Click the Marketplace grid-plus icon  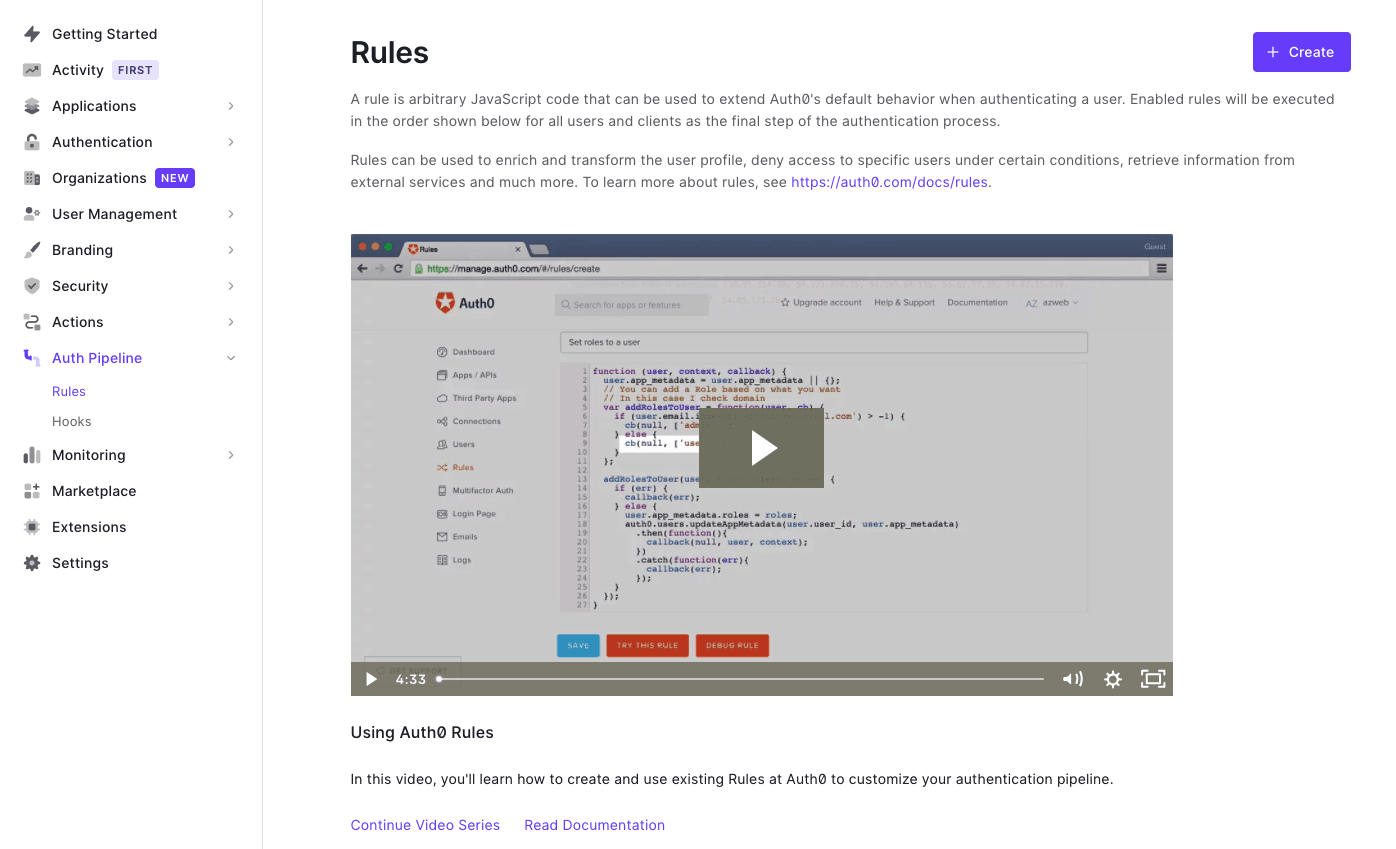point(32,491)
